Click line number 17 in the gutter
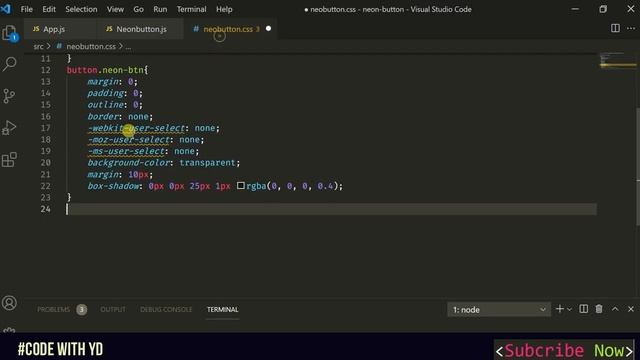Image resolution: width=640 pixels, height=360 pixels. (46, 128)
